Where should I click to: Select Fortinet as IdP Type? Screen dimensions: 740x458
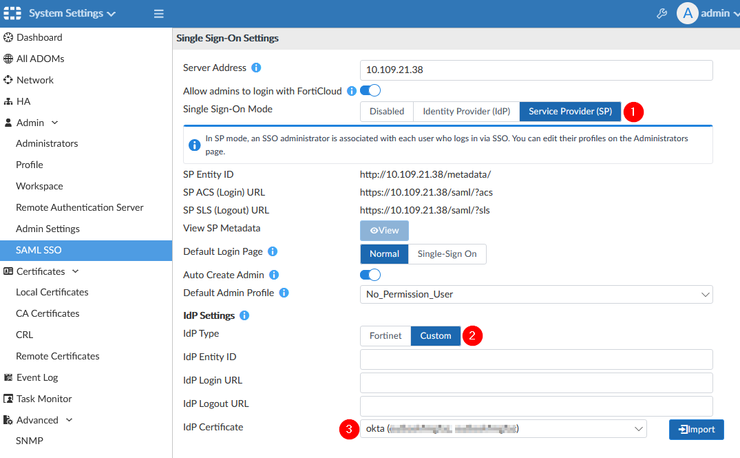point(385,336)
